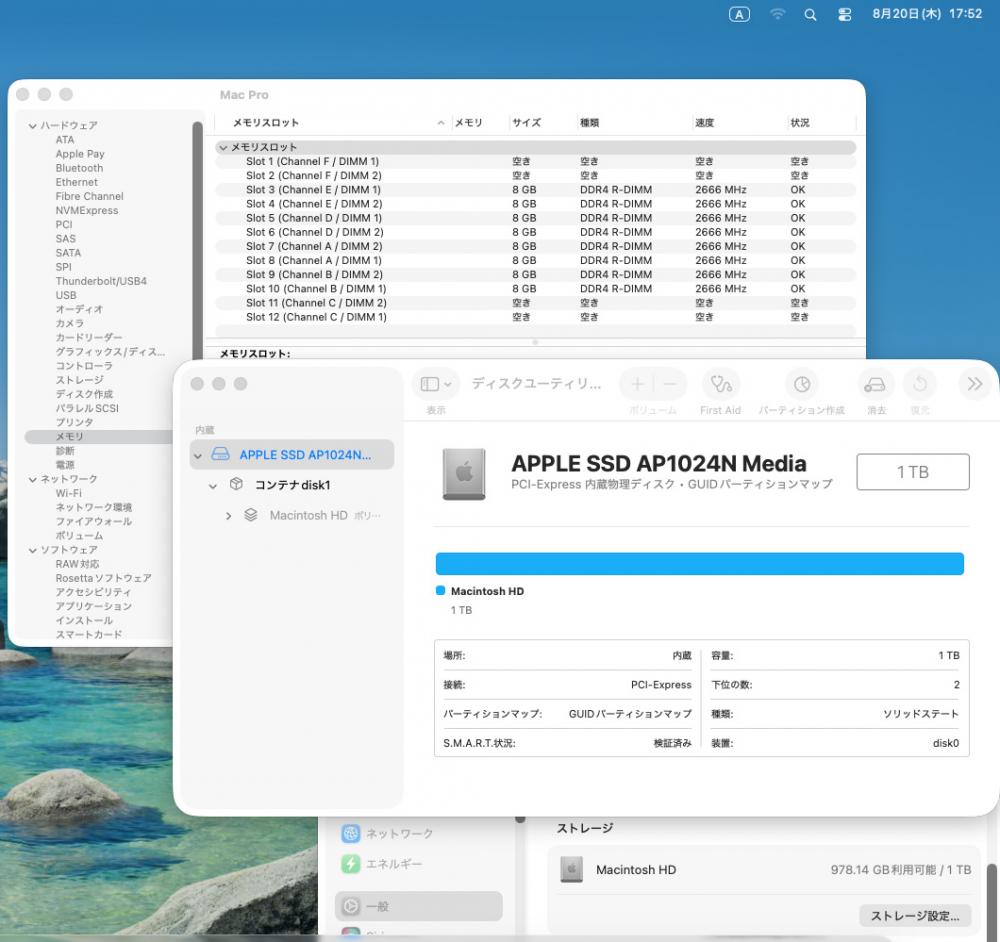Run First Aid from Disk Utility toolbar
Viewport: 1000px width, 942px height.
721,384
